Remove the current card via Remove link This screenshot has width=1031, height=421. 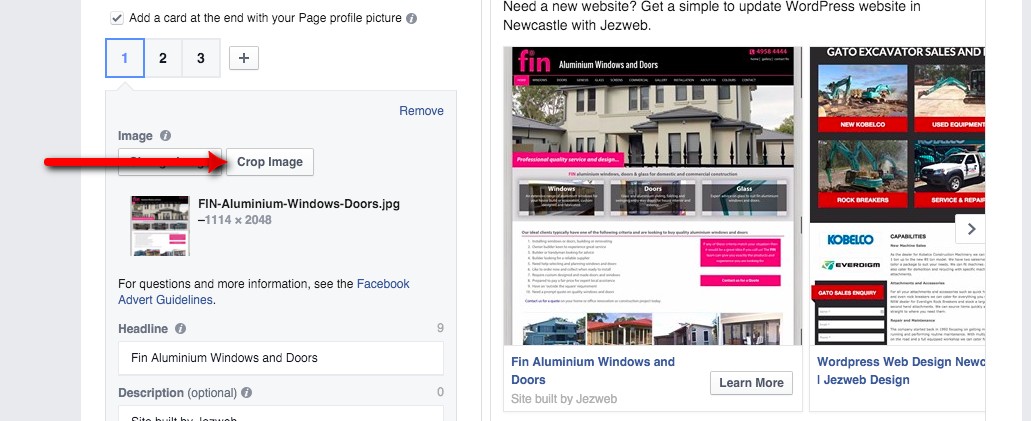tap(421, 111)
